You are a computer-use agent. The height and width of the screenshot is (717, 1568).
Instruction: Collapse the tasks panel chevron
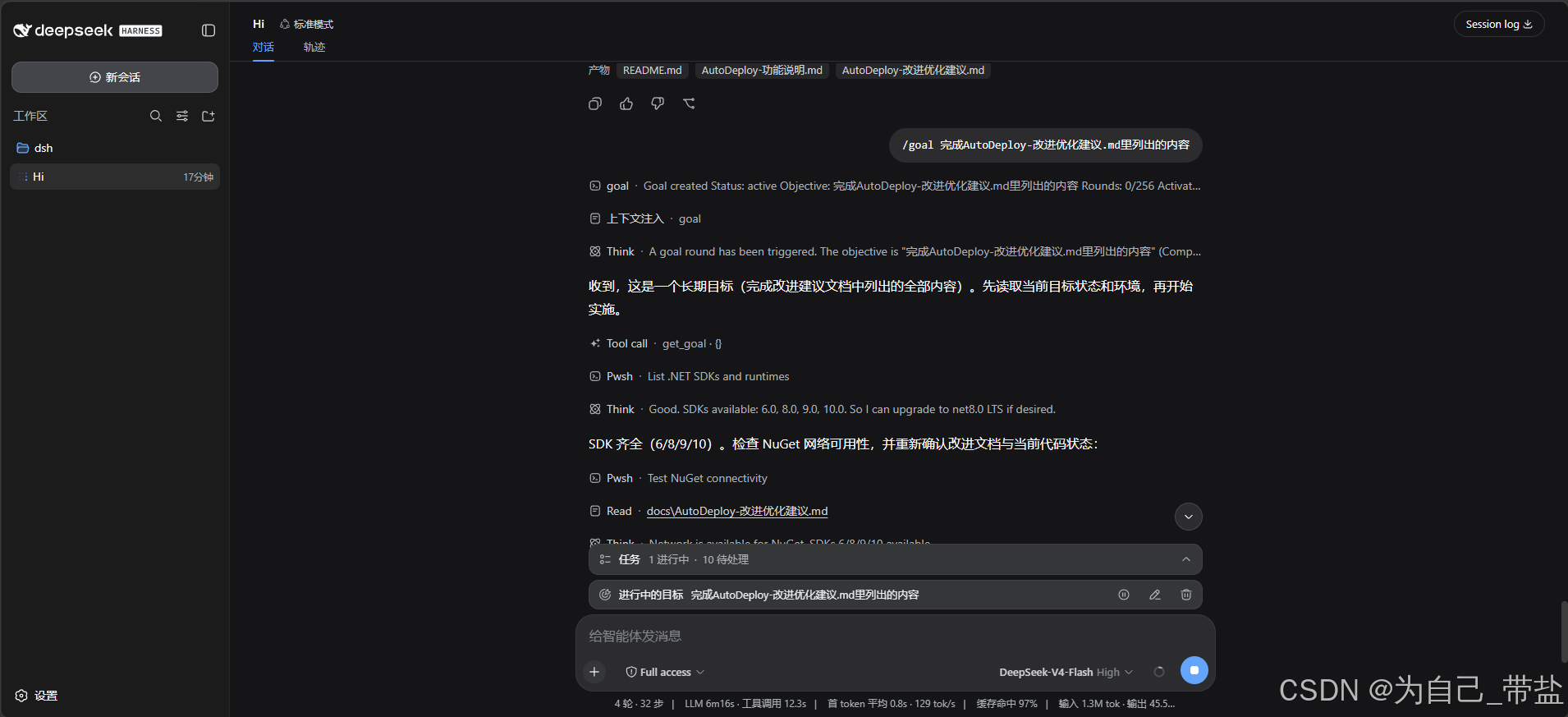tap(1186, 559)
